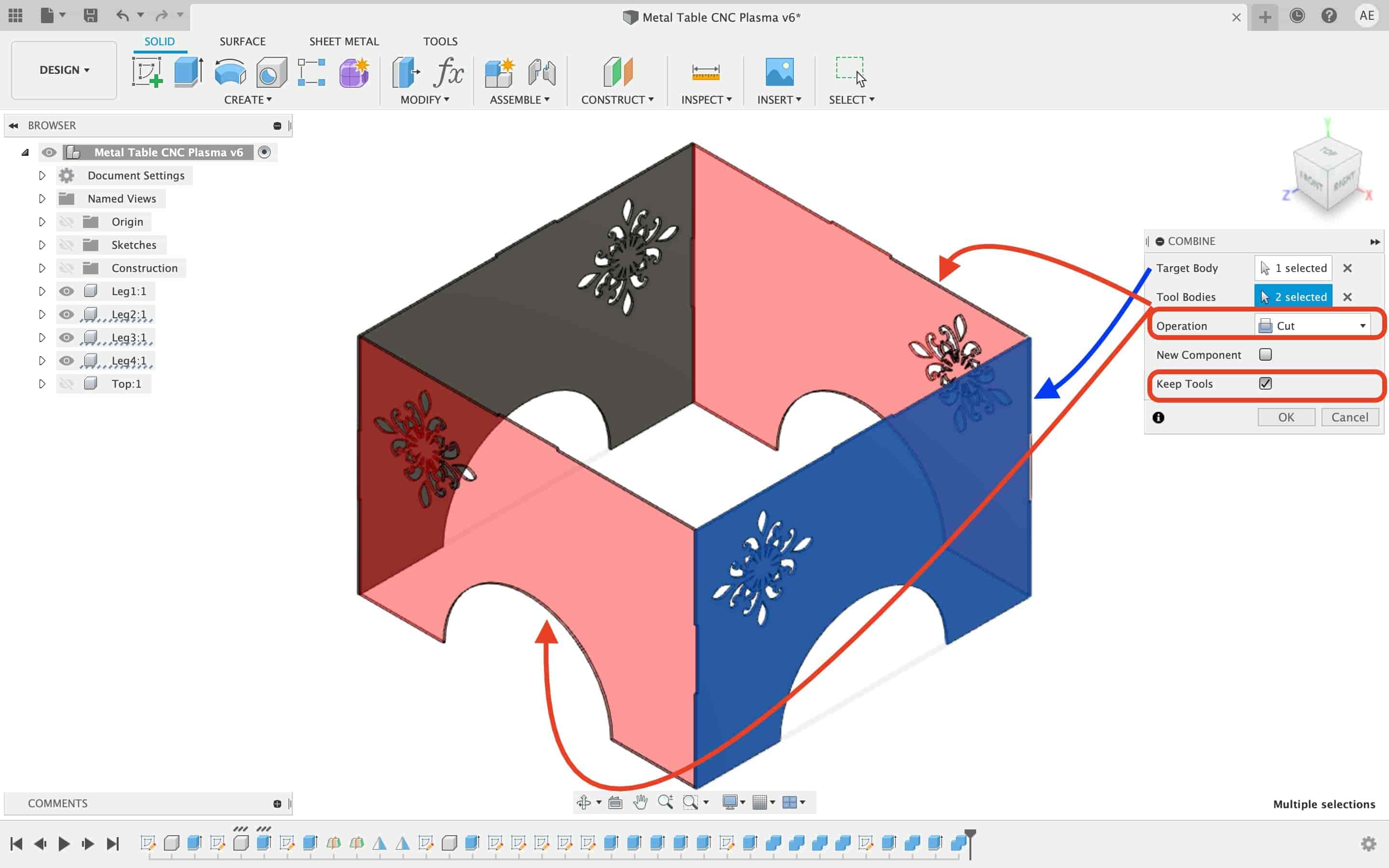
Task: Select the Revolve tool icon
Action: [x=230, y=73]
